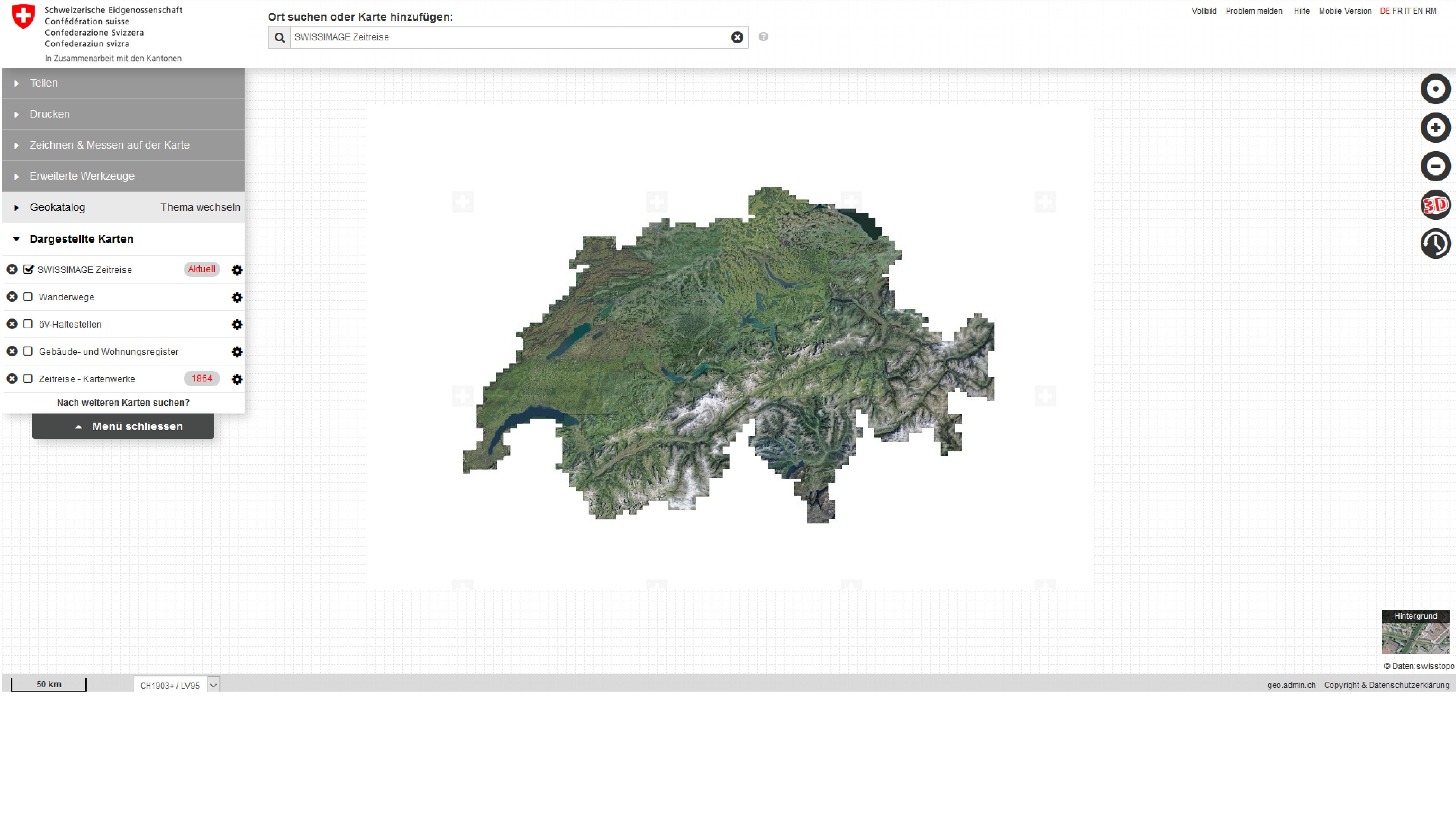Enable Gebäude- und Wohnungsregister checkbox
Image resolution: width=1456 pixels, height=819 pixels.
[28, 351]
